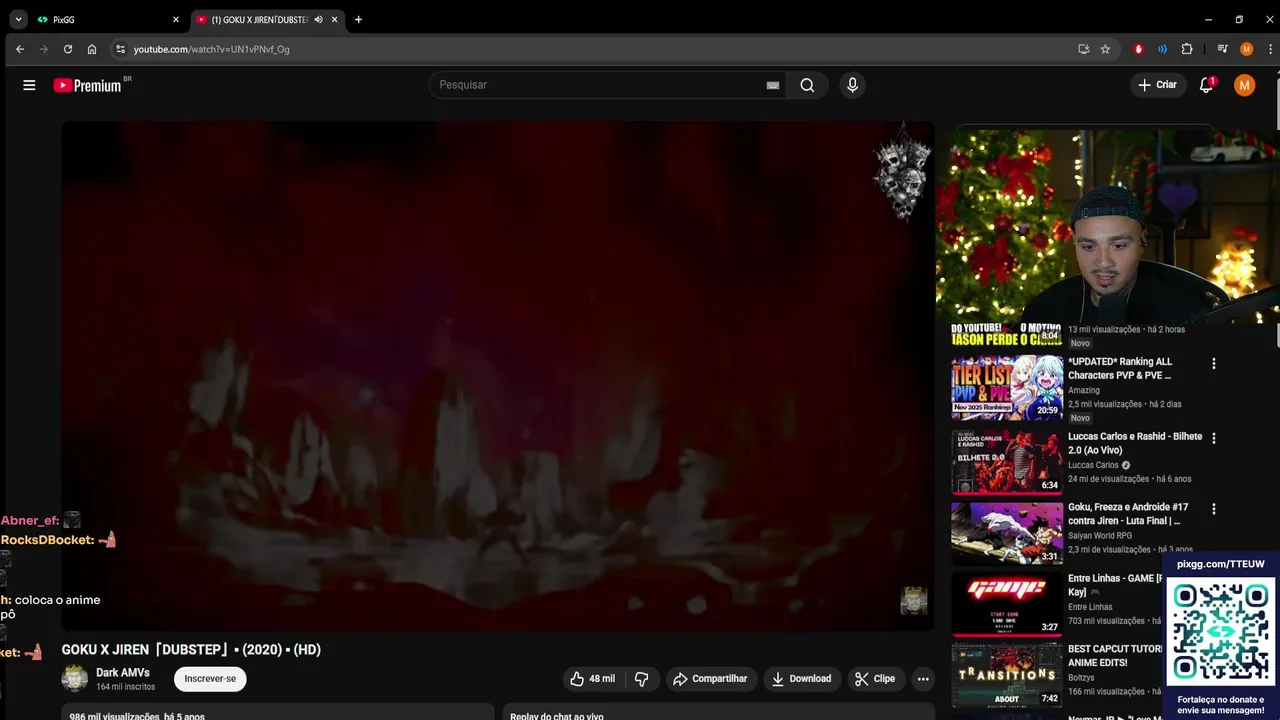Open the Chrome profile avatar
The width and height of the screenshot is (1280, 720).
click(1246, 49)
